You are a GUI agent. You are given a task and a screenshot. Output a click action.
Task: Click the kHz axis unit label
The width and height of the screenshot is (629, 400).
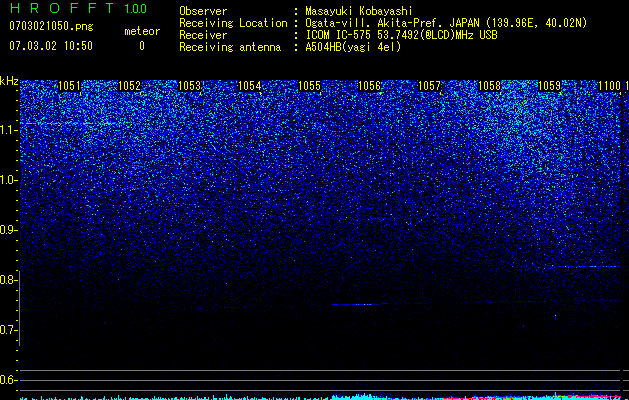pos(9,81)
